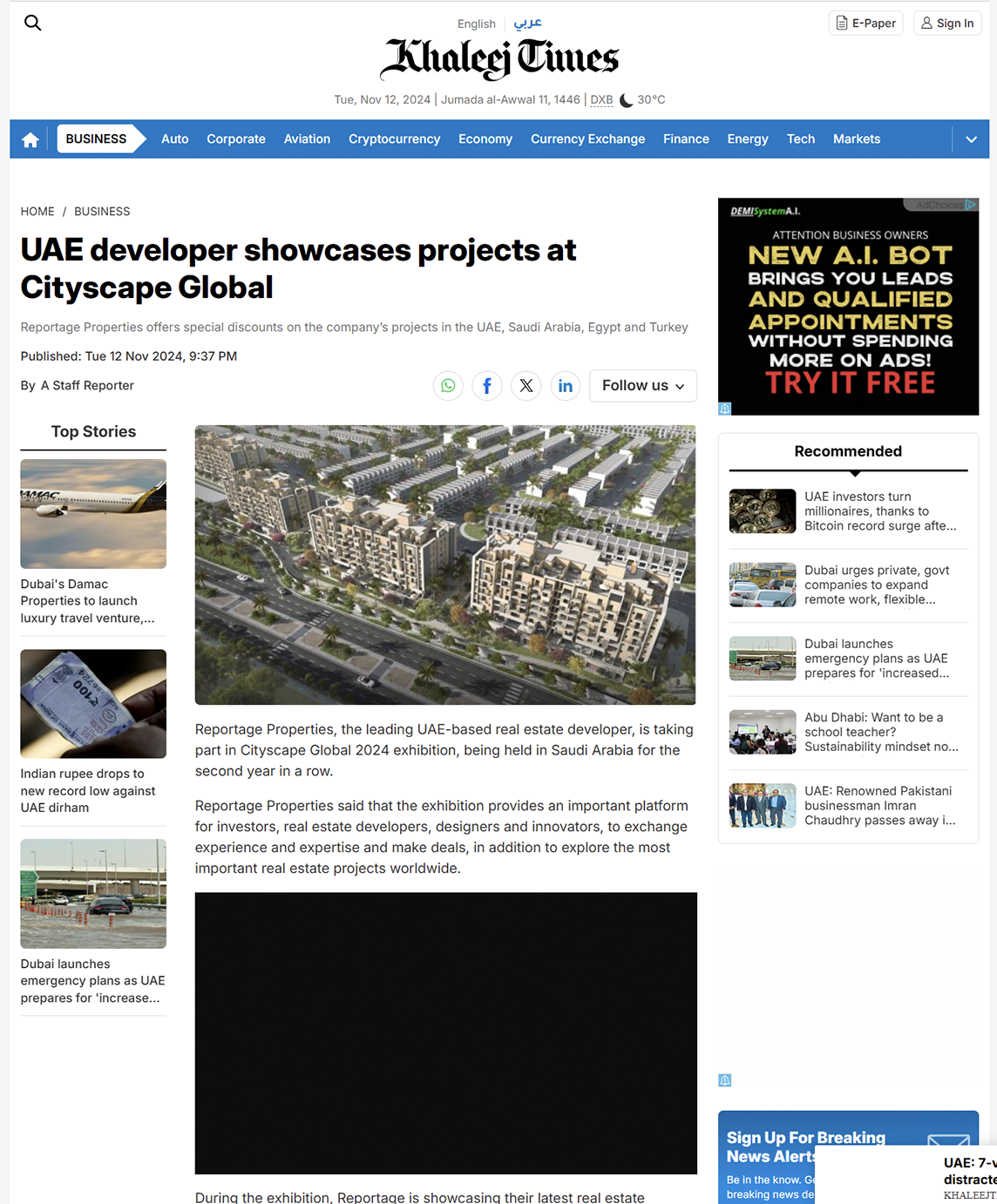Click the search magnifier icon
This screenshot has width=997, height=1204.
coord(33,23)
